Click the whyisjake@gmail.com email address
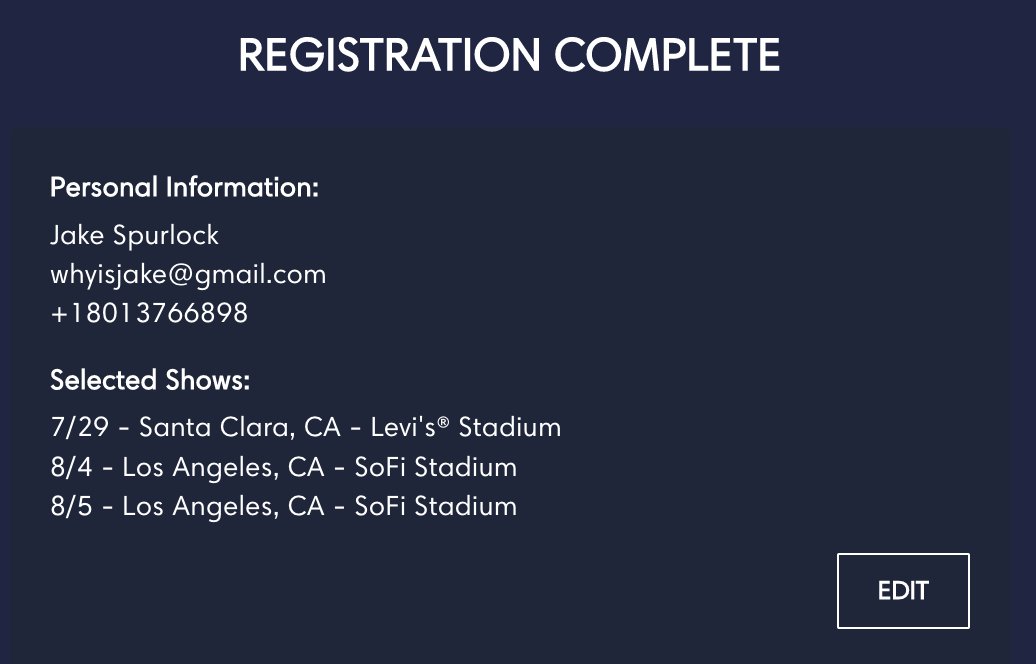The image size is (1036, 664). [x=188, y=274]
